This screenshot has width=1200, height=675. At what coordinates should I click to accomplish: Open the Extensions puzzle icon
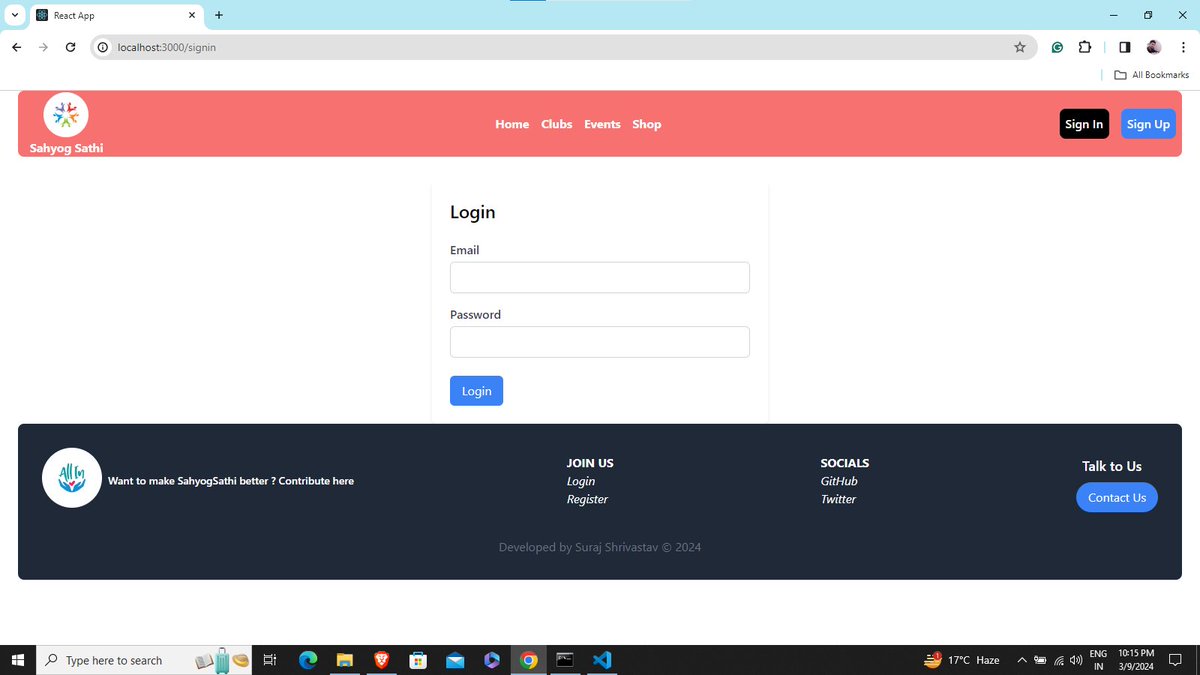click(1085, 47)
